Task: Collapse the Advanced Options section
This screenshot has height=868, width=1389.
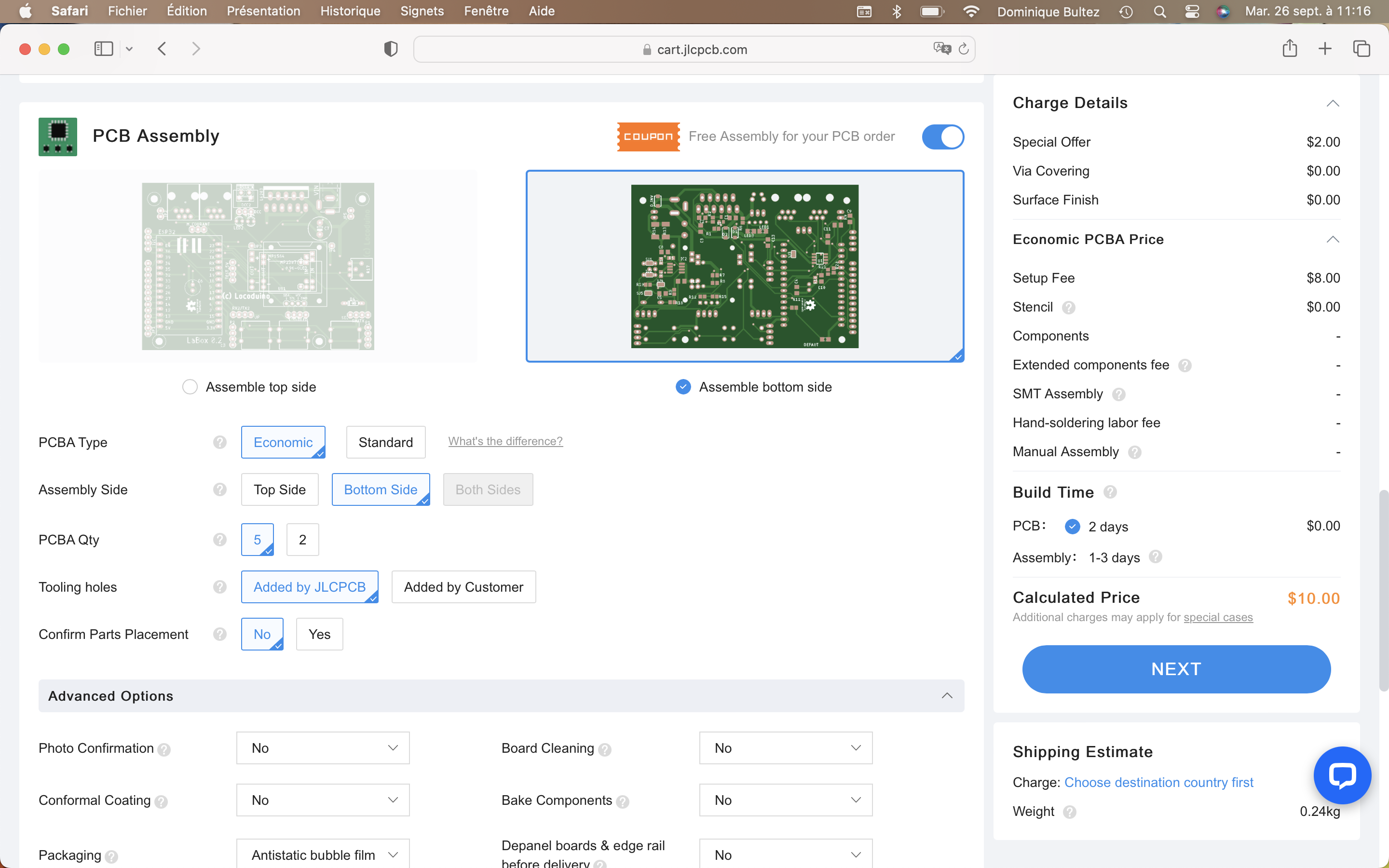Action: pos(947,696)
